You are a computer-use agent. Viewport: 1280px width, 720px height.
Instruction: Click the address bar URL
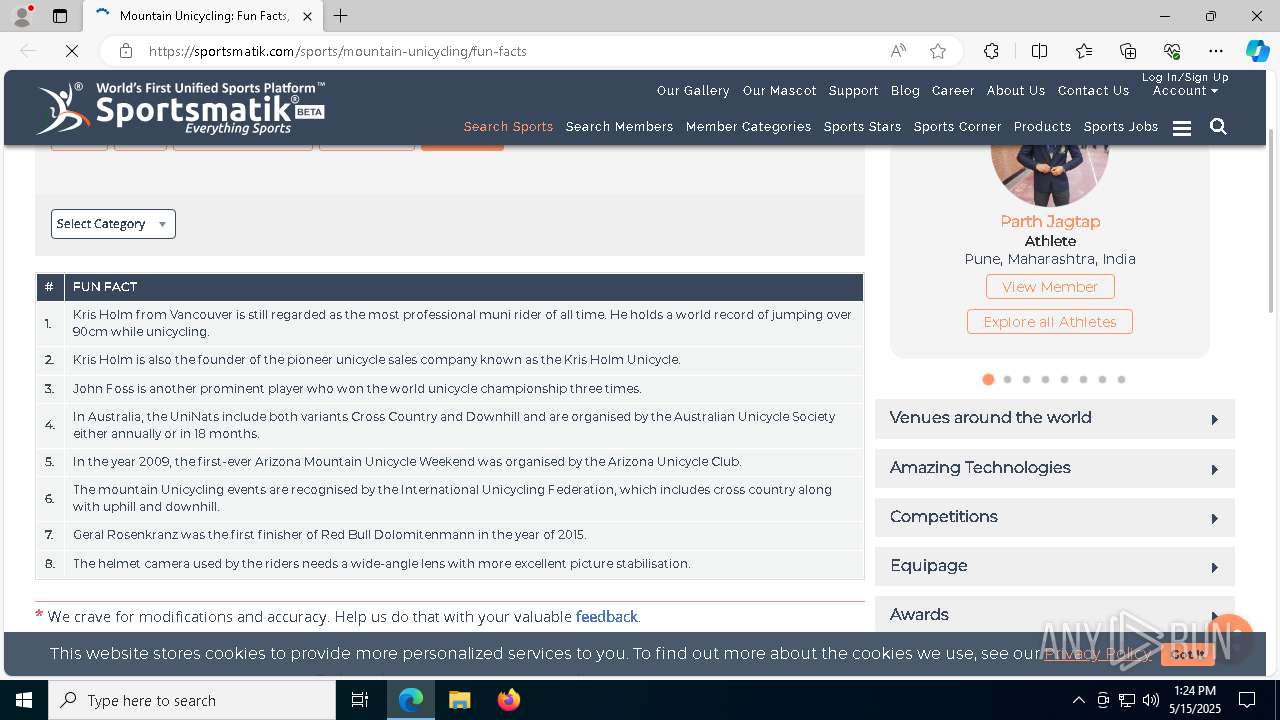coord(338,51)
